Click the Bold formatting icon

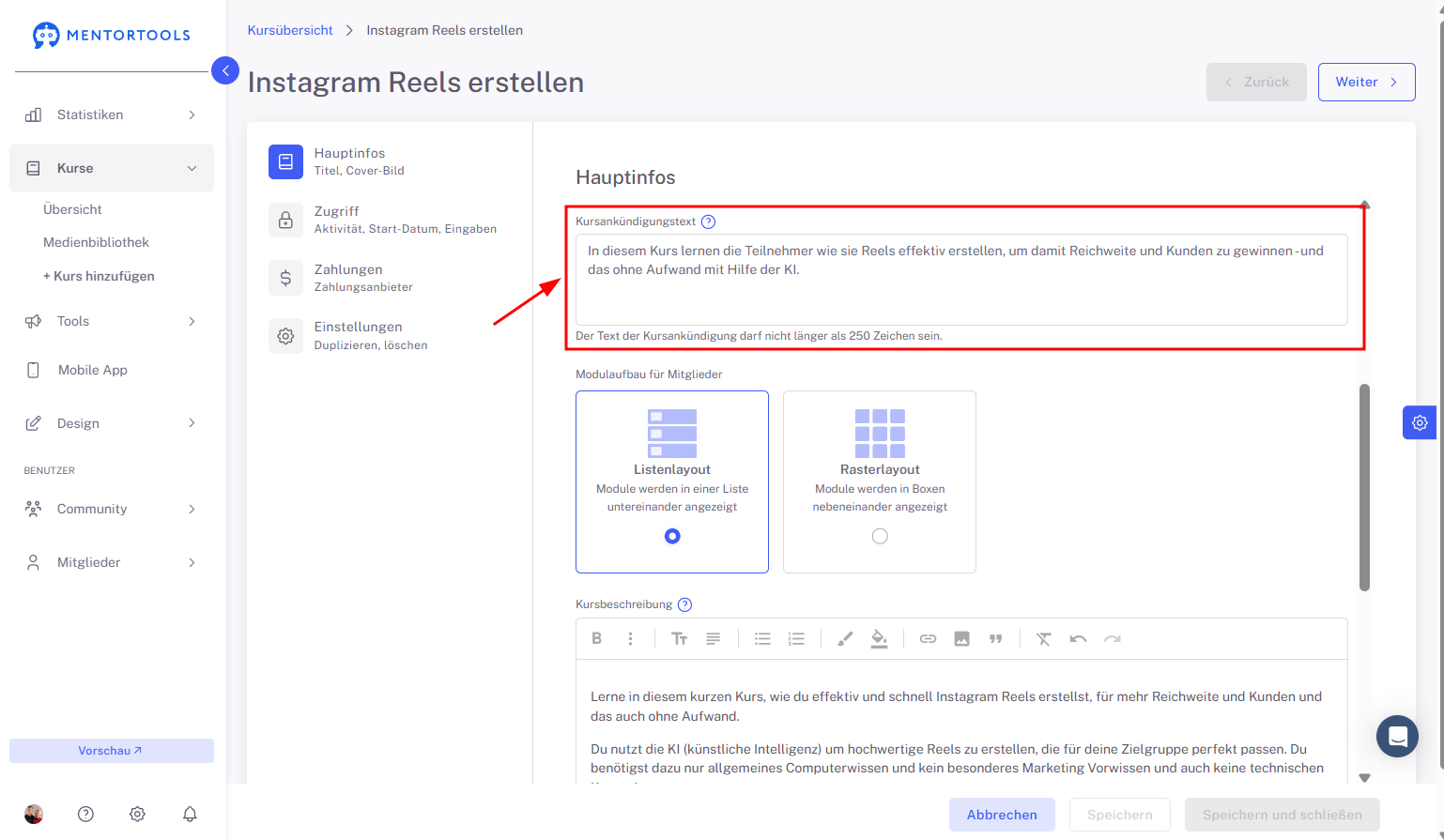(596, 638)
